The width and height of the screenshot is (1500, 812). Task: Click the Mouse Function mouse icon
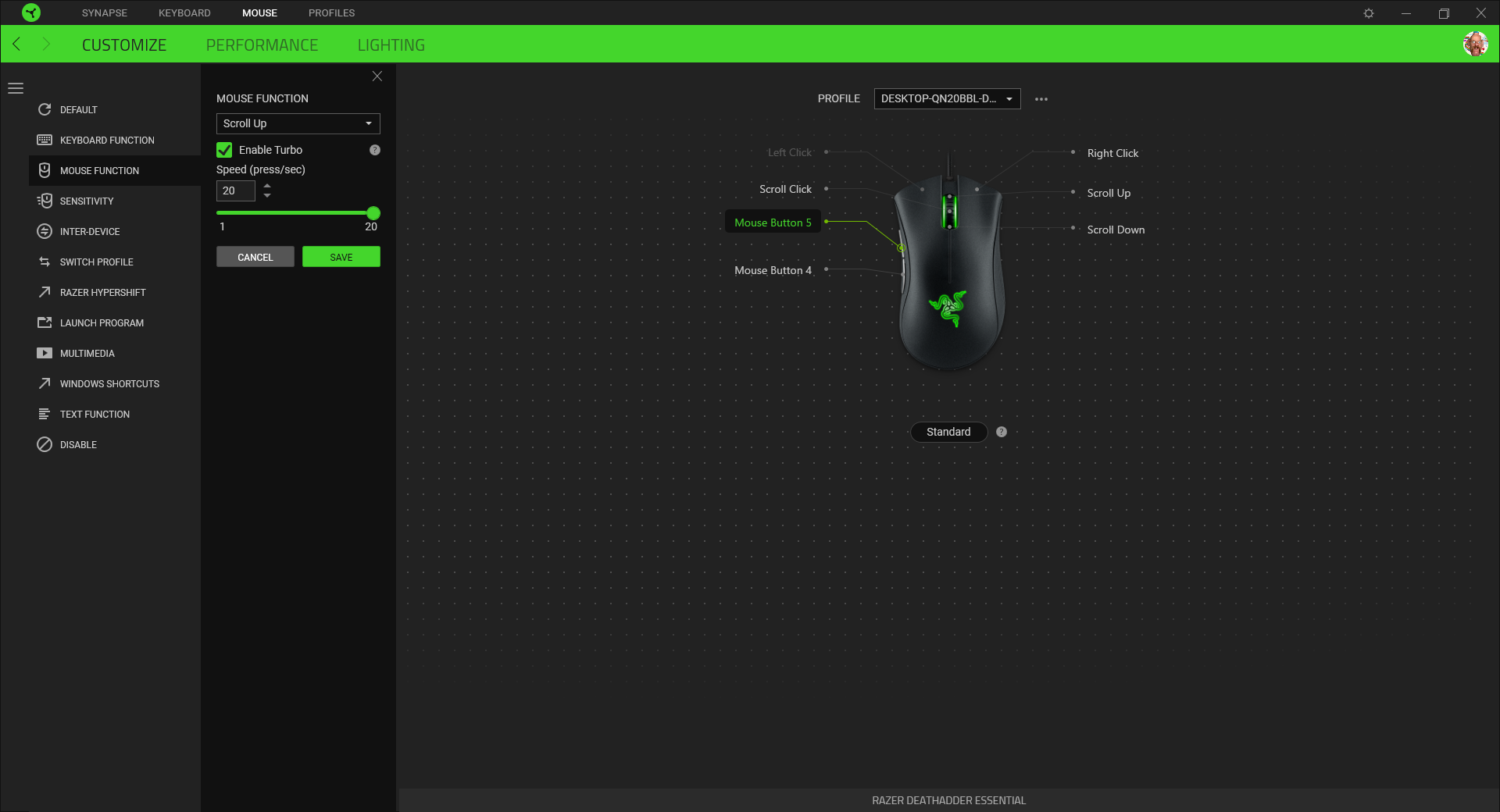pos(45,170)
